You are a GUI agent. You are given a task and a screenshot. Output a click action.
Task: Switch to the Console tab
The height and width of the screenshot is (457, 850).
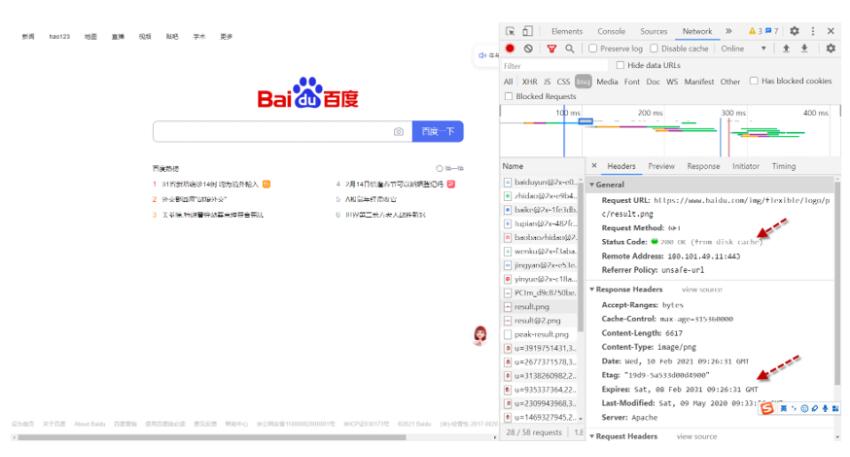(611, 31)
